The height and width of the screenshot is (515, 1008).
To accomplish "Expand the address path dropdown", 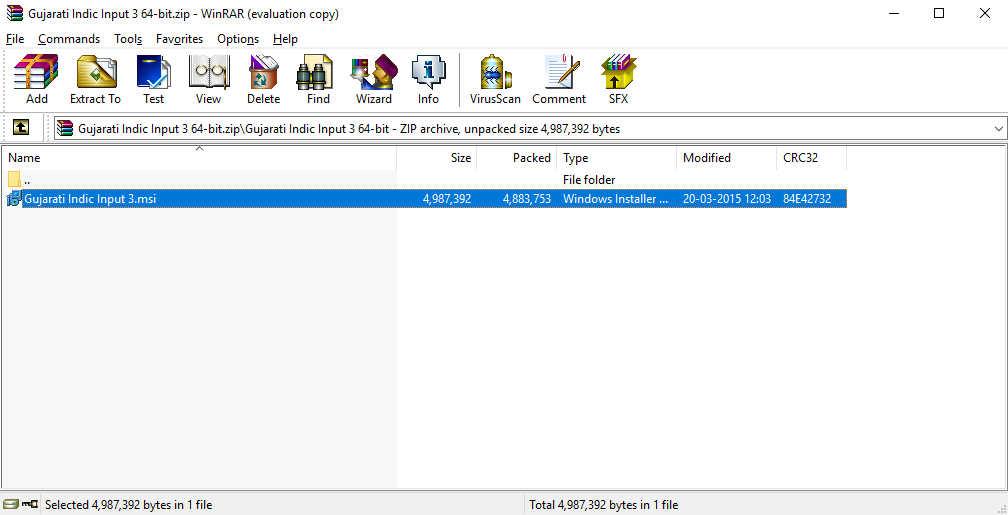I will coord(999,129).
